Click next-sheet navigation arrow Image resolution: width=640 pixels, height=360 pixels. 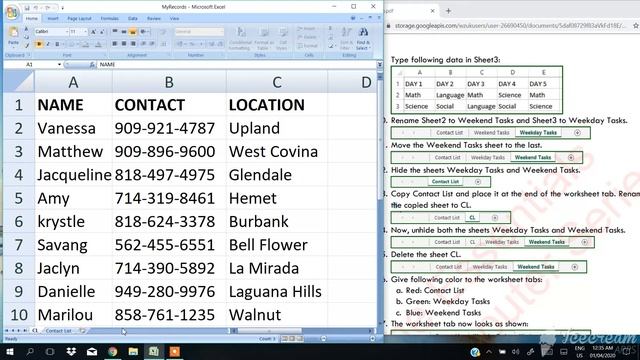click(x=18, y=331)
